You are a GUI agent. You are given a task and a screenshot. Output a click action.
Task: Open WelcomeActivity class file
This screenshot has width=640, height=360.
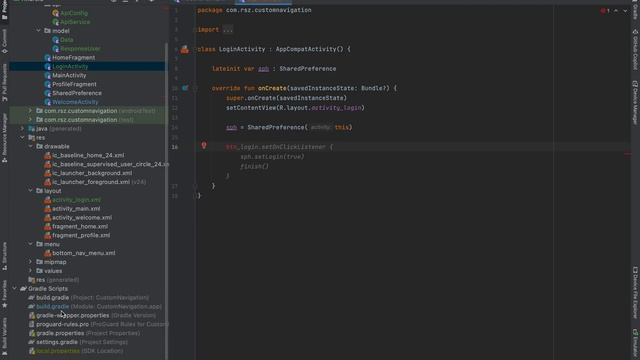click(75, 102)
